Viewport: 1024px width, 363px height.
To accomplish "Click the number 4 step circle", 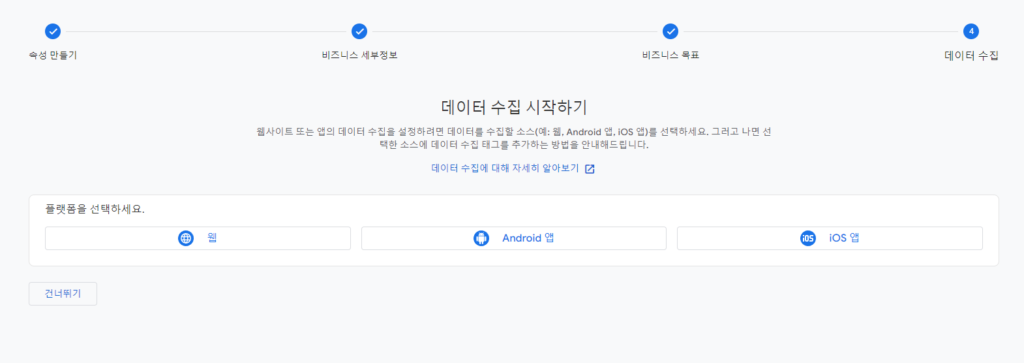I will pos(971,31).
